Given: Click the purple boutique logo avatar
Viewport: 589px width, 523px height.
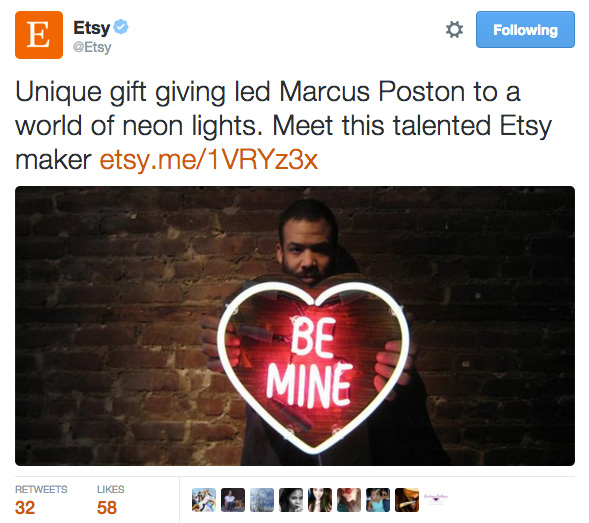Looking at the screenshot, I should pyautogui.click(x=436, y=500).
